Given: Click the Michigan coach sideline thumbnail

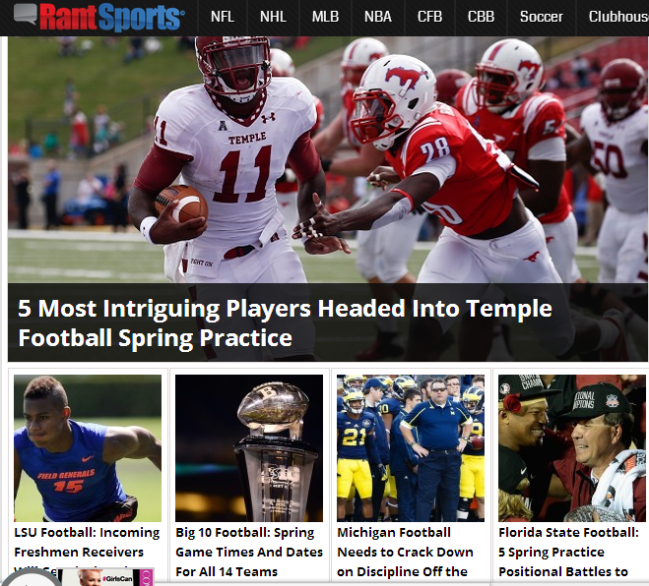Looking at the screenshot, I should point(411,448).
